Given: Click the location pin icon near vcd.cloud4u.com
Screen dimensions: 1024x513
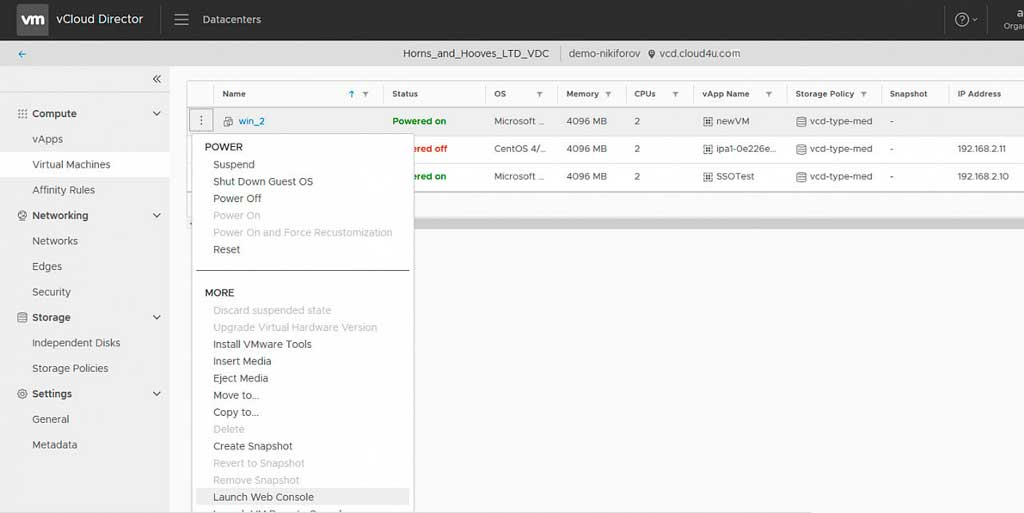Looking at the screenshot, I should coord(651,54).
